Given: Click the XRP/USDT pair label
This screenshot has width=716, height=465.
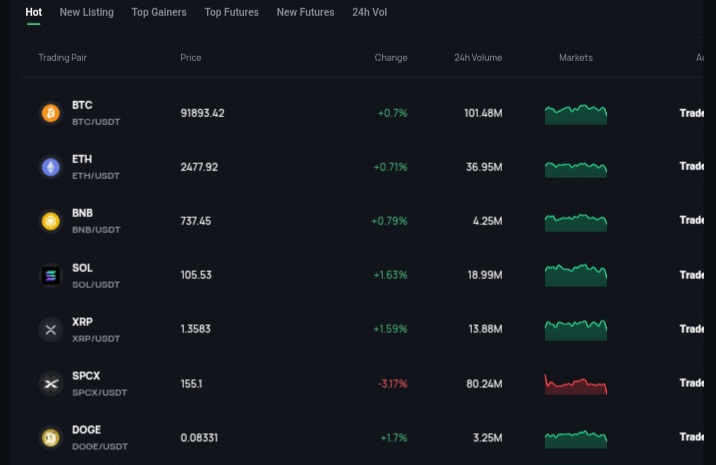Looking at the screenshot, I should pyautogui.click(x=96, y=338).
